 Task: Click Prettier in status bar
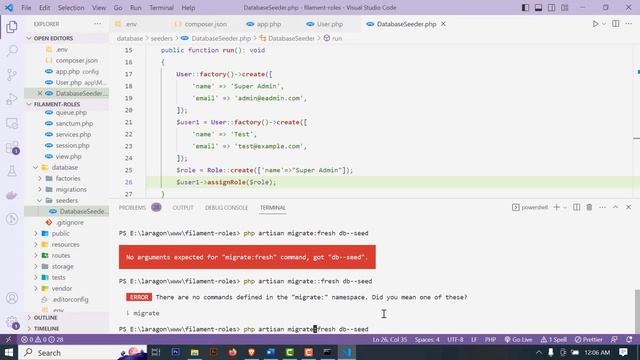(589, 340)
